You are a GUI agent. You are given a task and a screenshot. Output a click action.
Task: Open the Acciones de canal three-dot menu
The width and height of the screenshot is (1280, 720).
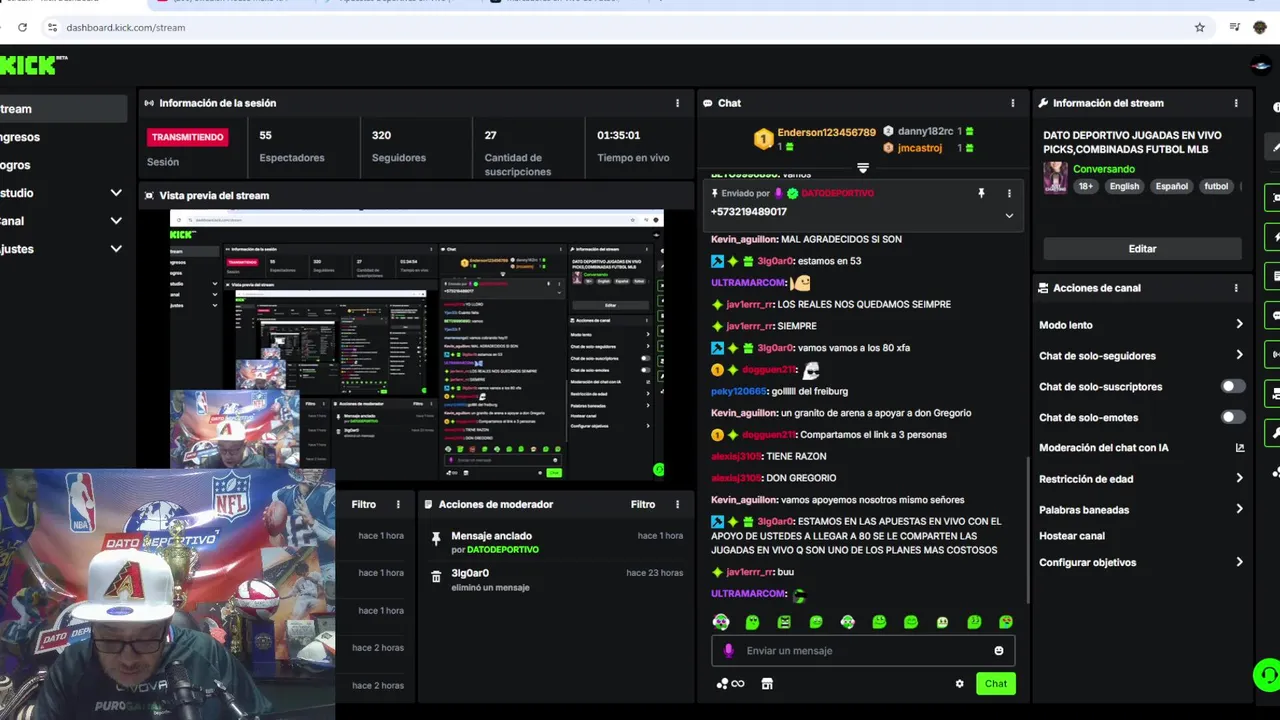1236,288
